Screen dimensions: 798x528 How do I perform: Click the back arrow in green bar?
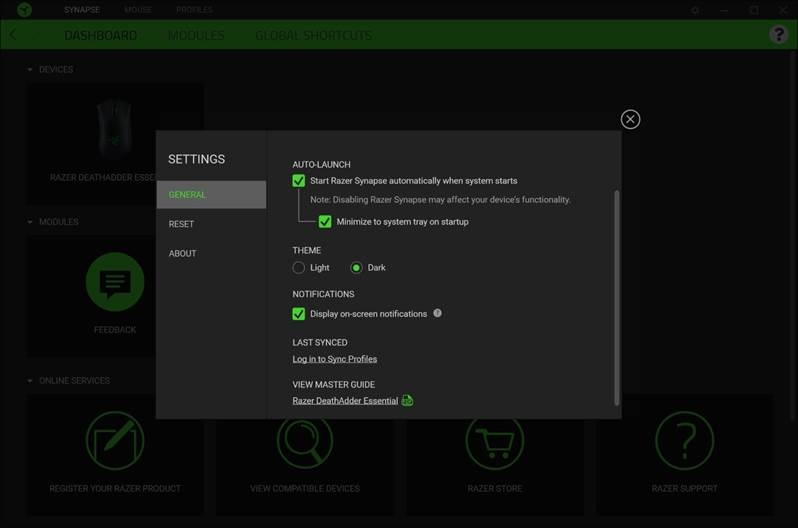coord(13,35)
